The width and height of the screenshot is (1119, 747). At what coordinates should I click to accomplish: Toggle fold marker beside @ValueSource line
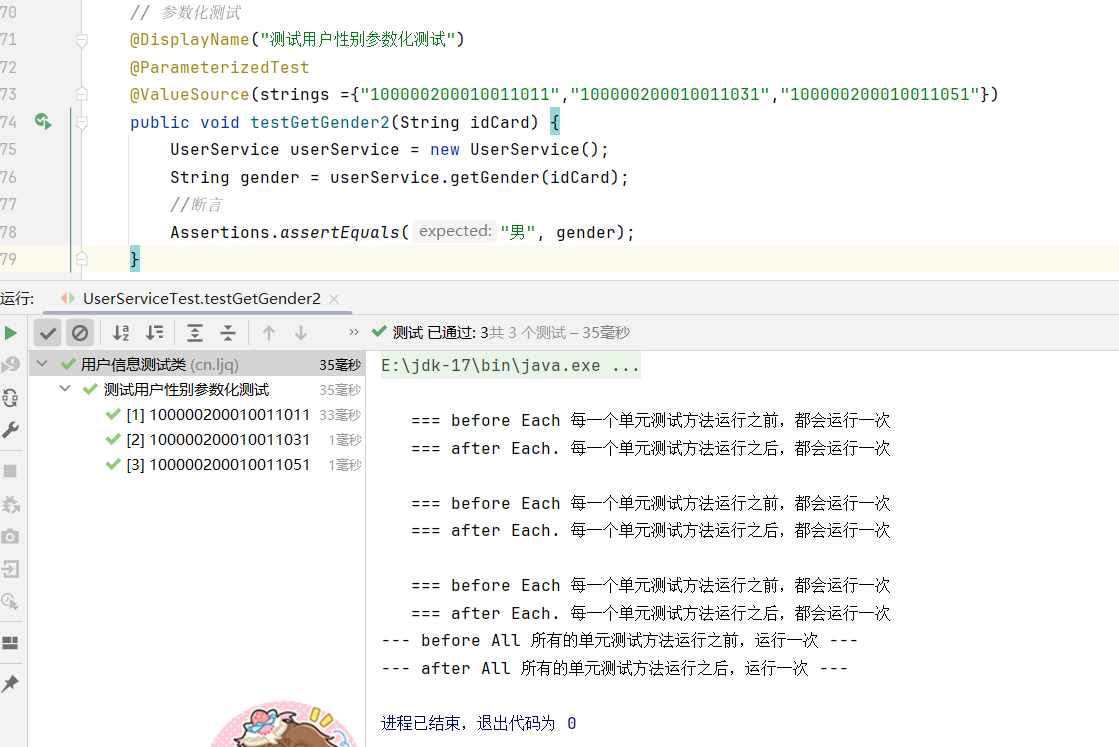[82, 94]
